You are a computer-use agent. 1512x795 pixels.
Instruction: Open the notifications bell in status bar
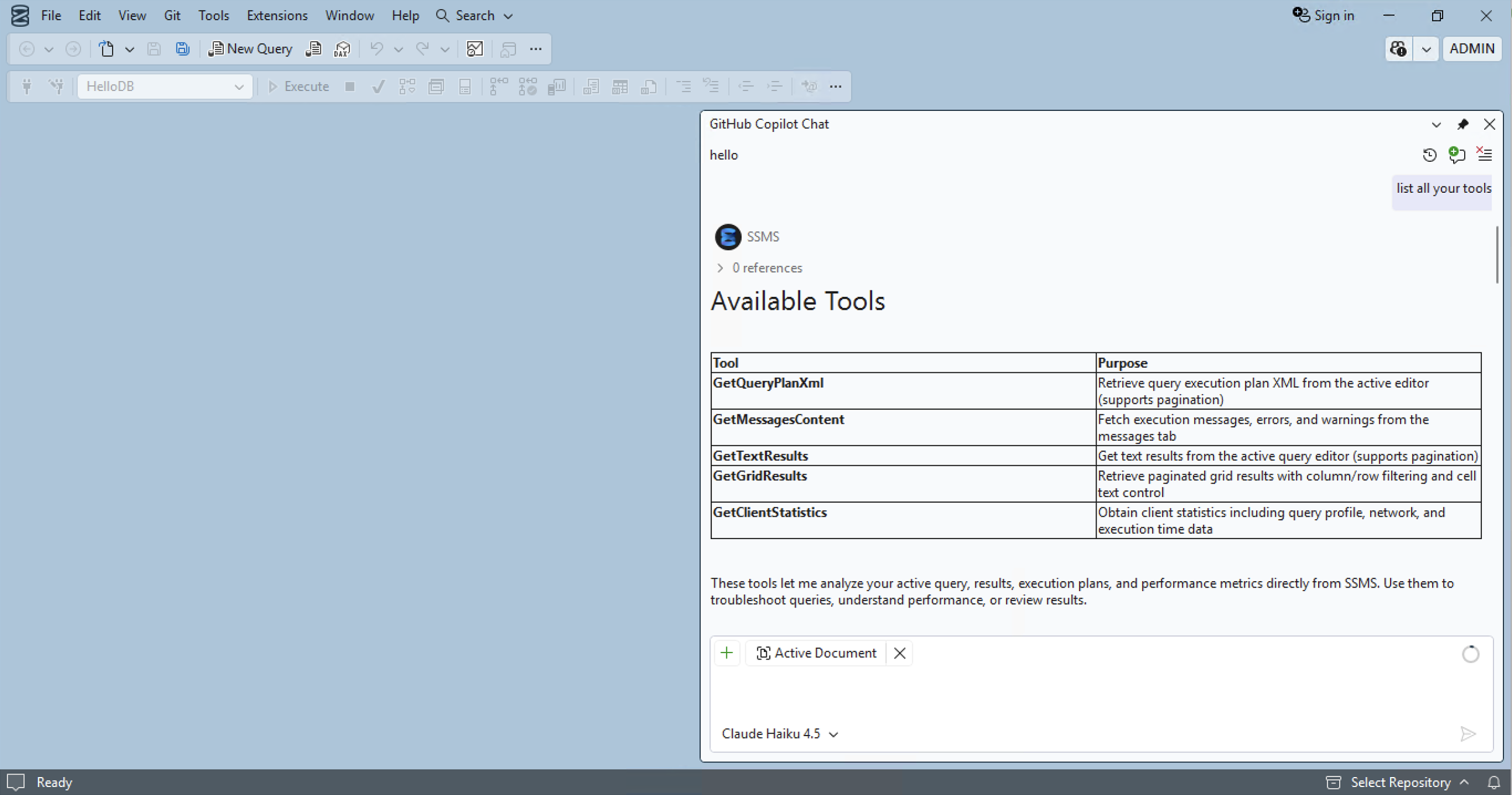(x=1494, y=782)
